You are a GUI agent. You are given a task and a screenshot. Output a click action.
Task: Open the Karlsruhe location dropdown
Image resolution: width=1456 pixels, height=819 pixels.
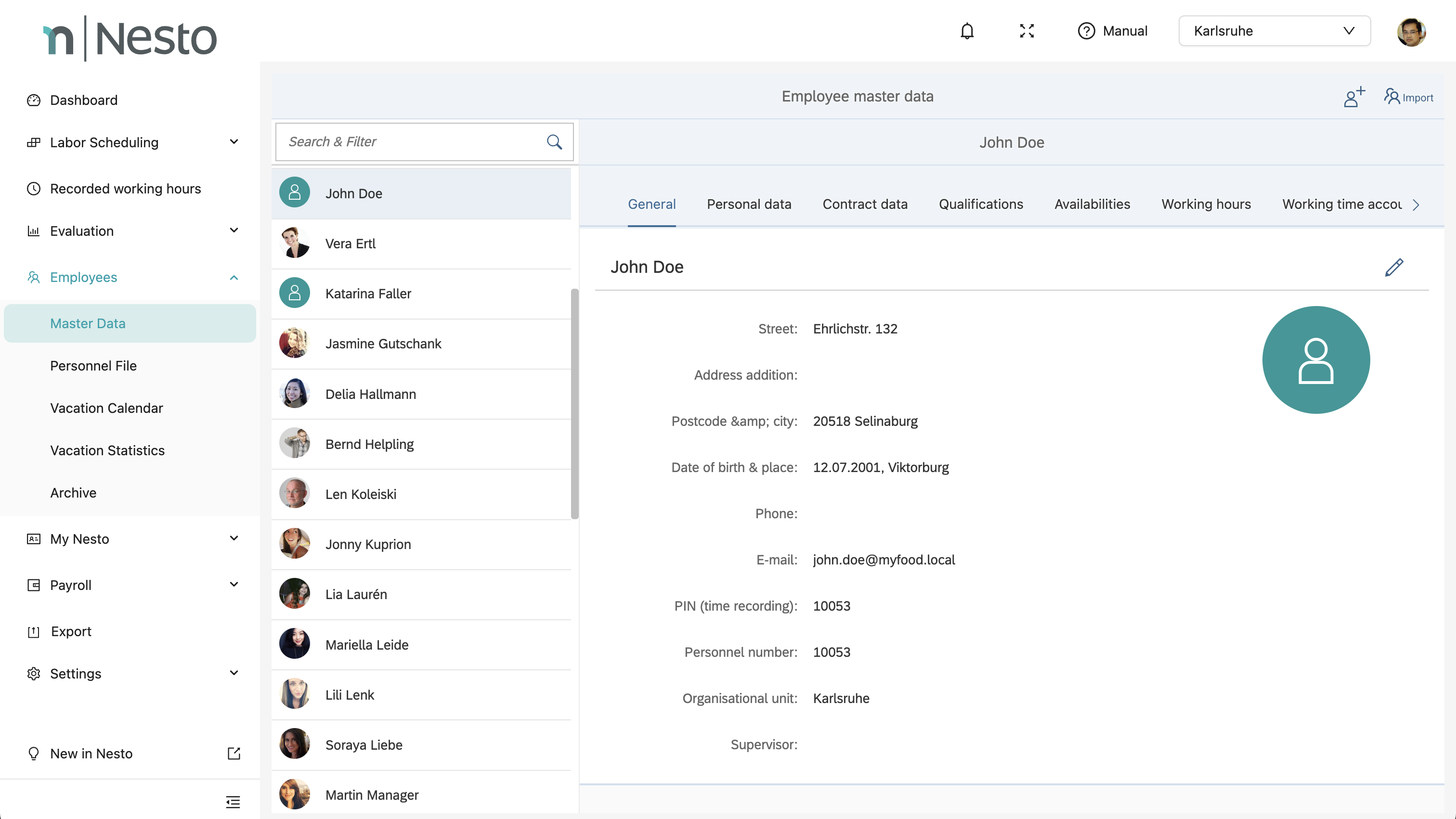(x=1274, y=31)
